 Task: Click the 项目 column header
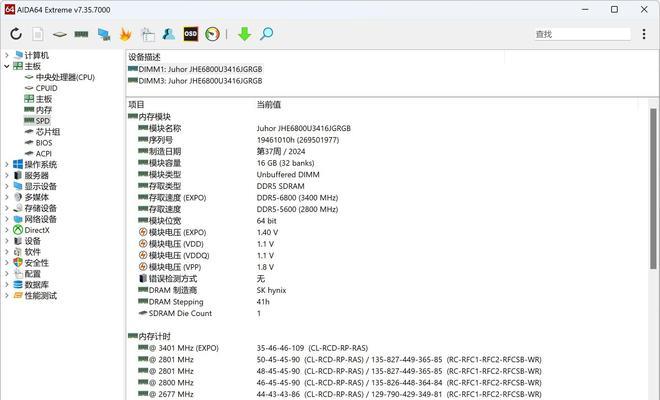pos(136,104)
